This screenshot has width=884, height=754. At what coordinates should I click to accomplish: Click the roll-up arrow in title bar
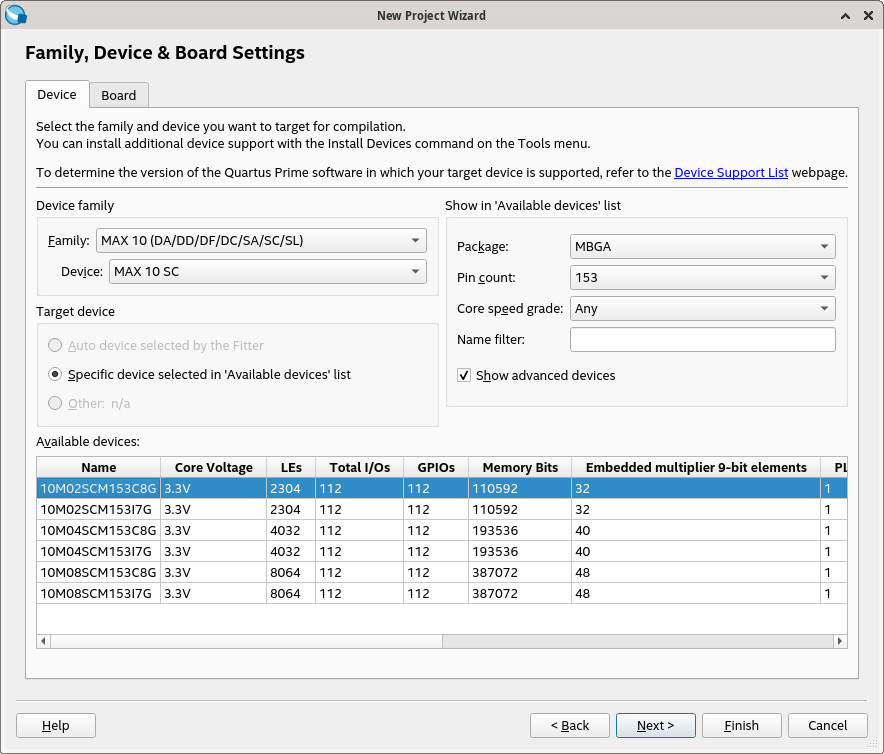pyautogui.click(x=845, y=16)
